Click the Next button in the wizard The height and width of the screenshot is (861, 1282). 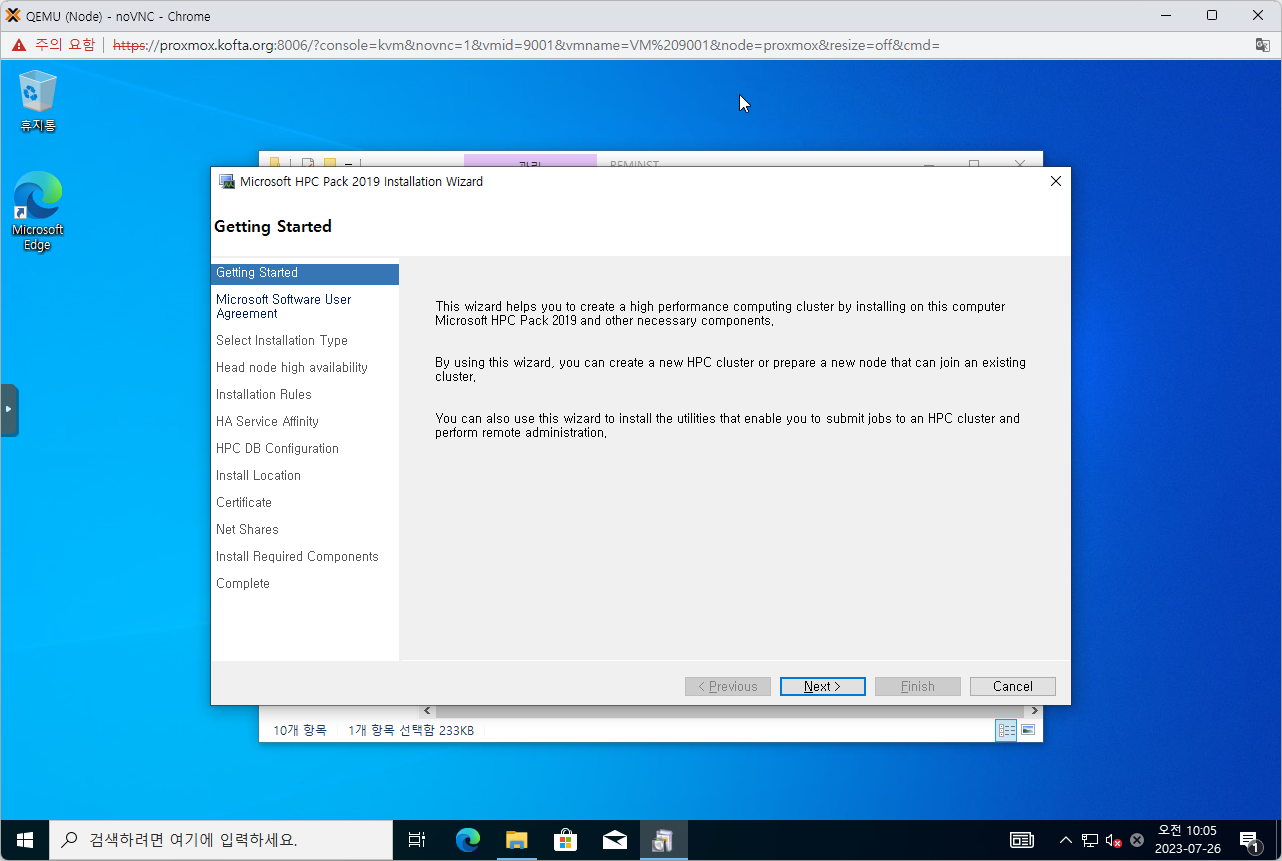(822, 686)
